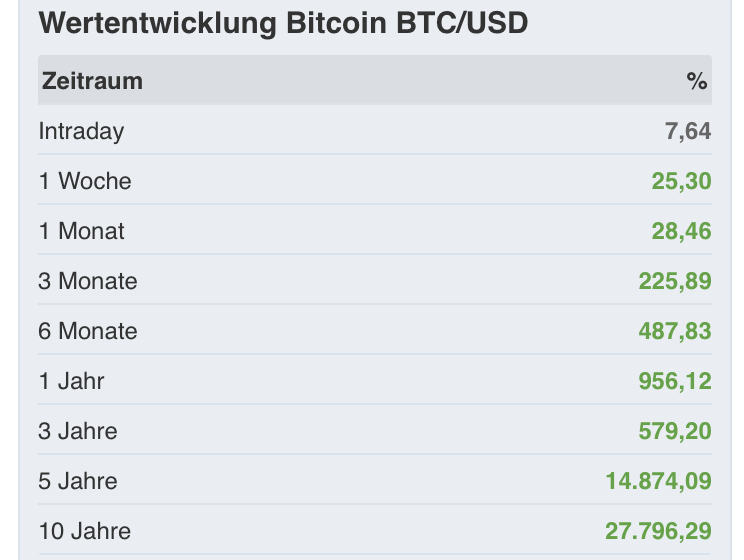
Task: Select the 1 Woche row label
Action: 85,181
